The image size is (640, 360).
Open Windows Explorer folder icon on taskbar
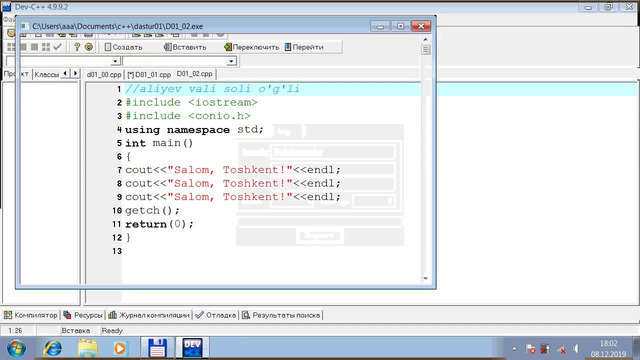[x=88, y=348]
